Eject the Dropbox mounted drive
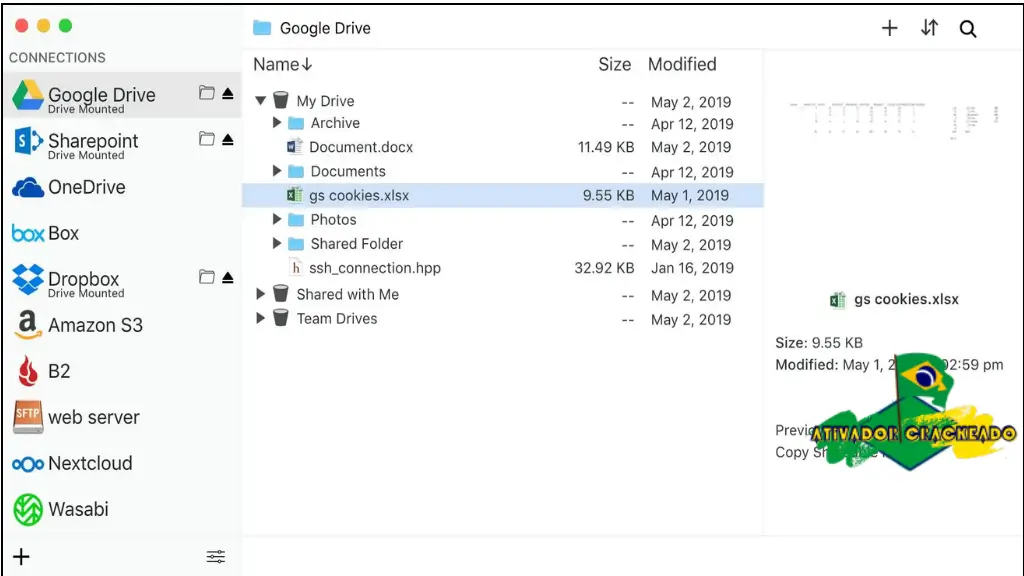This screenshot has height=576, width=1024. tap(227, 278)
